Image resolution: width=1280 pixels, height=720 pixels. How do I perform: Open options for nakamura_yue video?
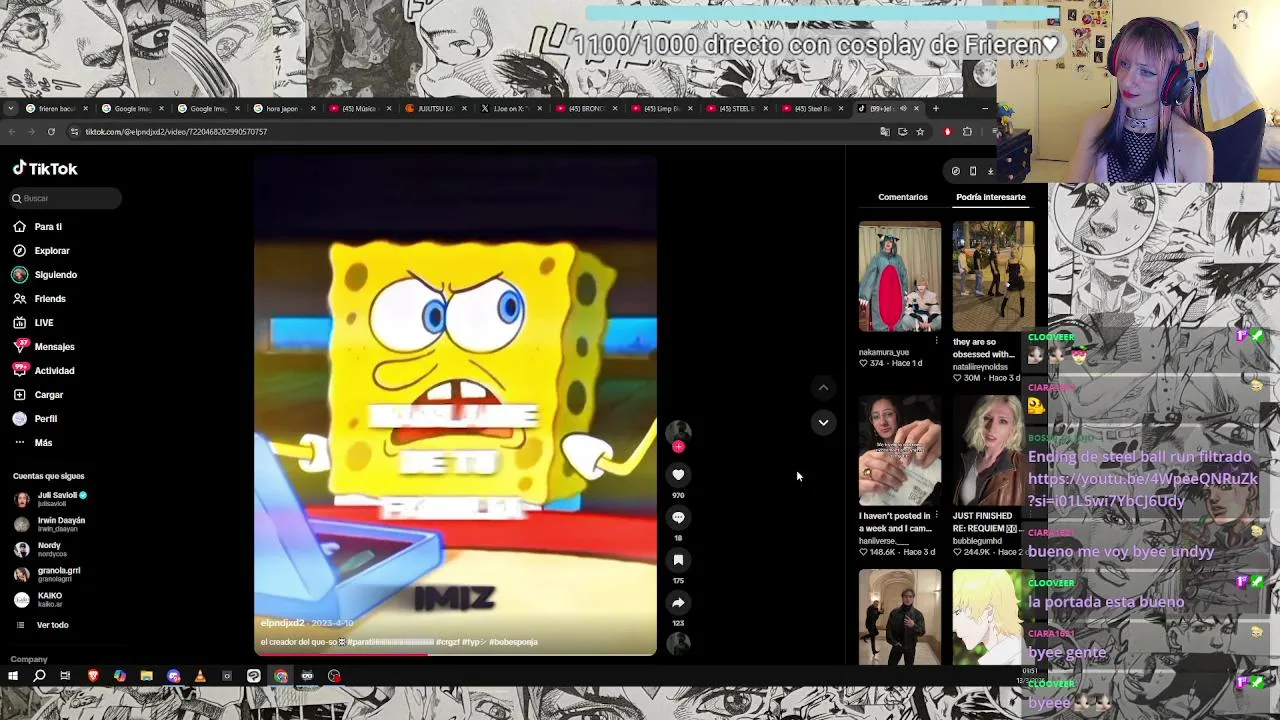click(936, 342)
